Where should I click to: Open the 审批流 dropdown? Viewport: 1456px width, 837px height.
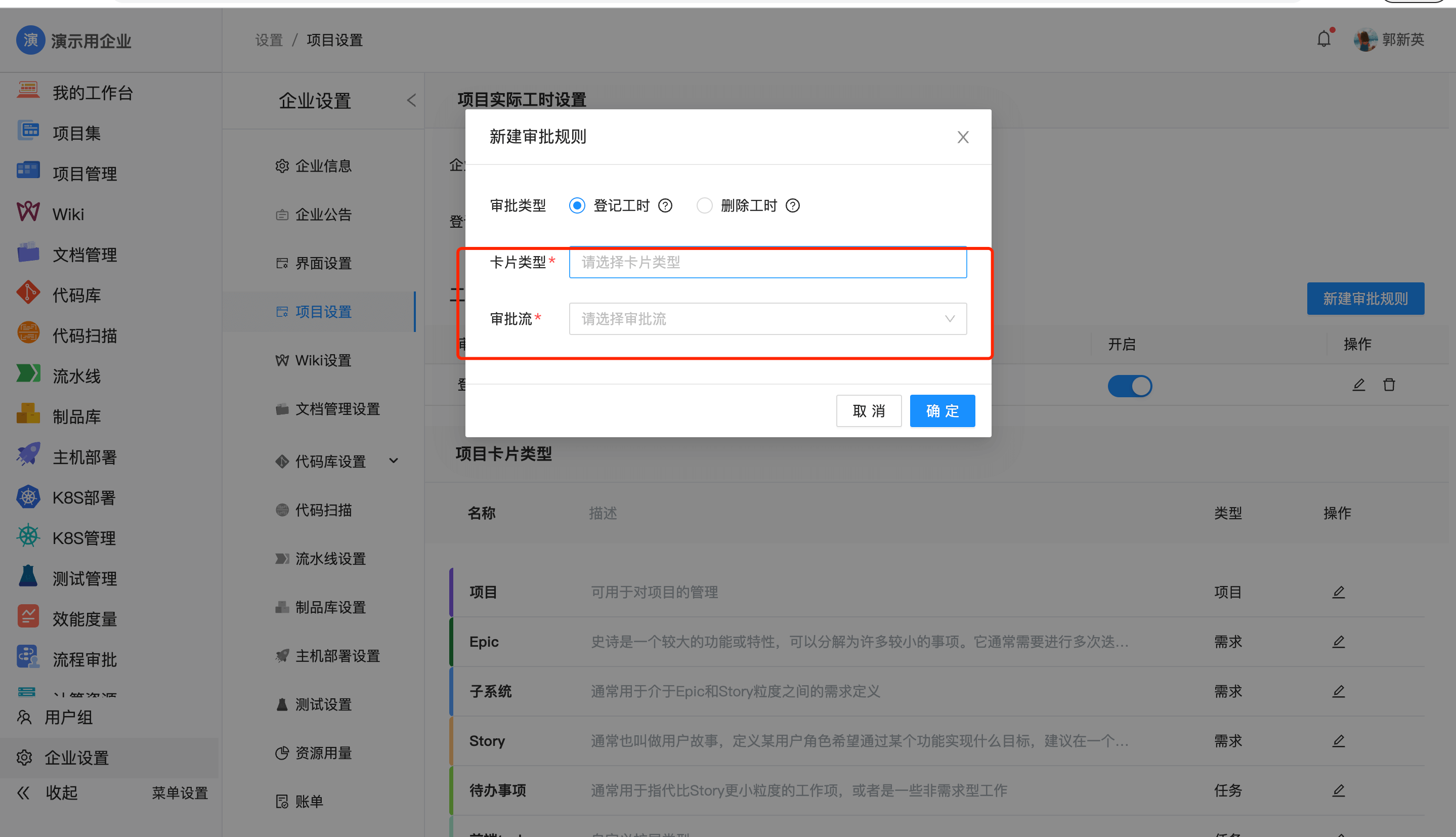click(x=767, y=319)
